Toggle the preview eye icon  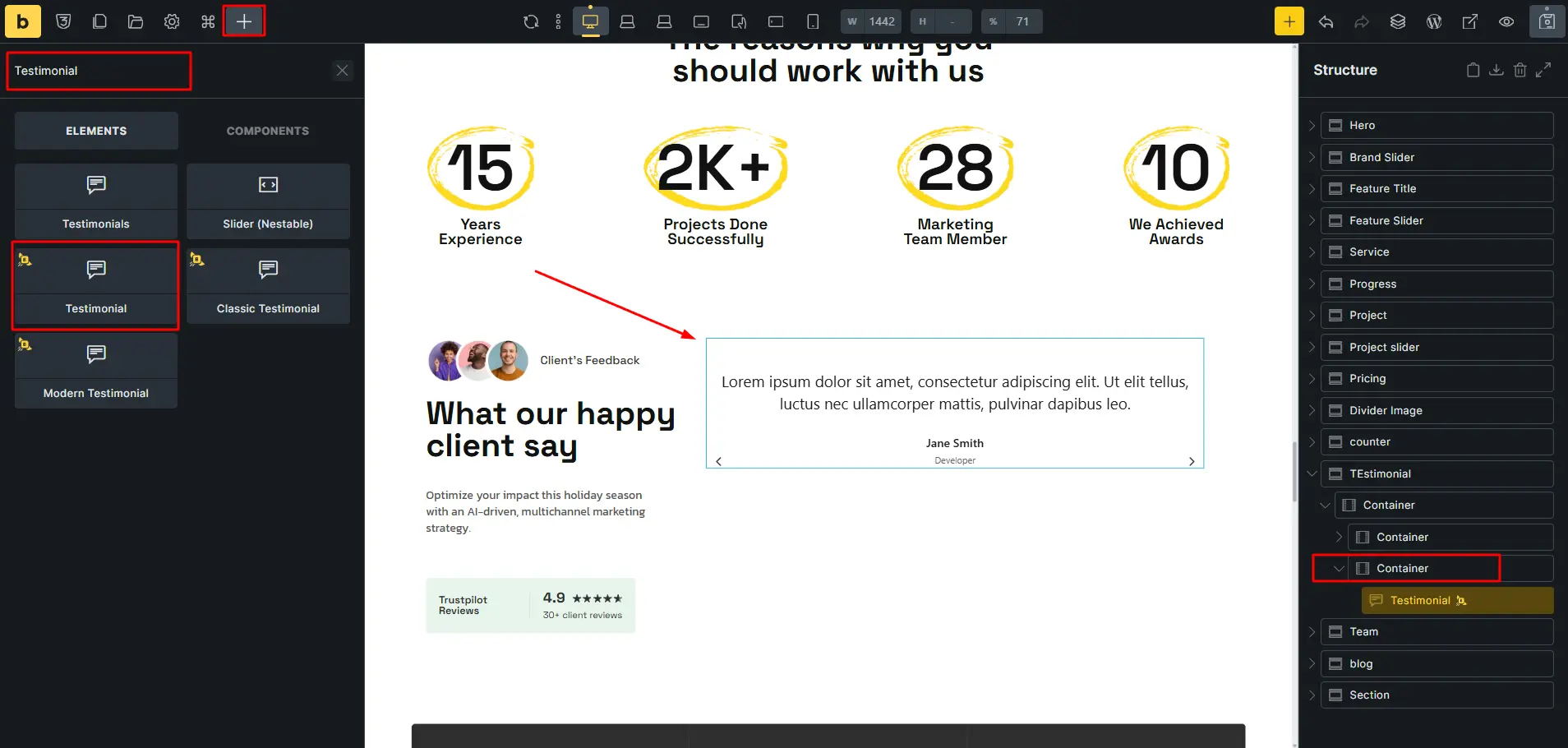tap(1506, 22)
